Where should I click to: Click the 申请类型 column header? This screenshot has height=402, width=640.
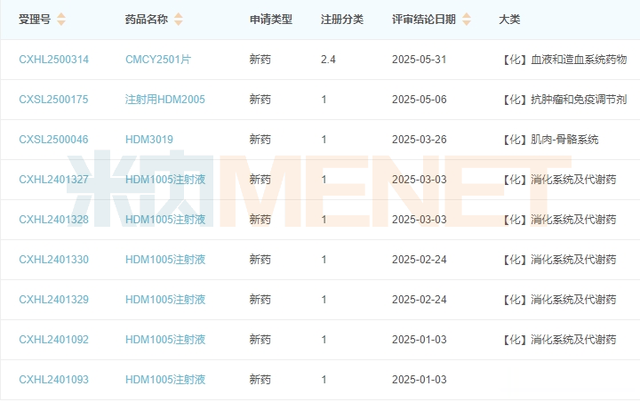(271, 19)
